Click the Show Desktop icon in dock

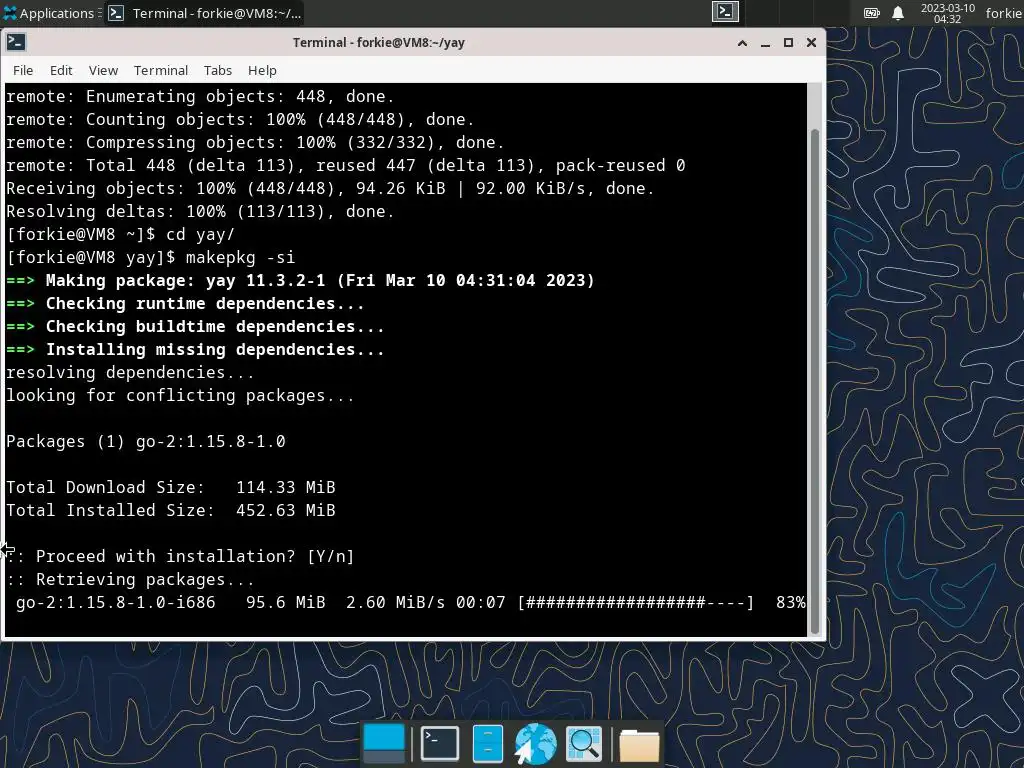(383, 743)
